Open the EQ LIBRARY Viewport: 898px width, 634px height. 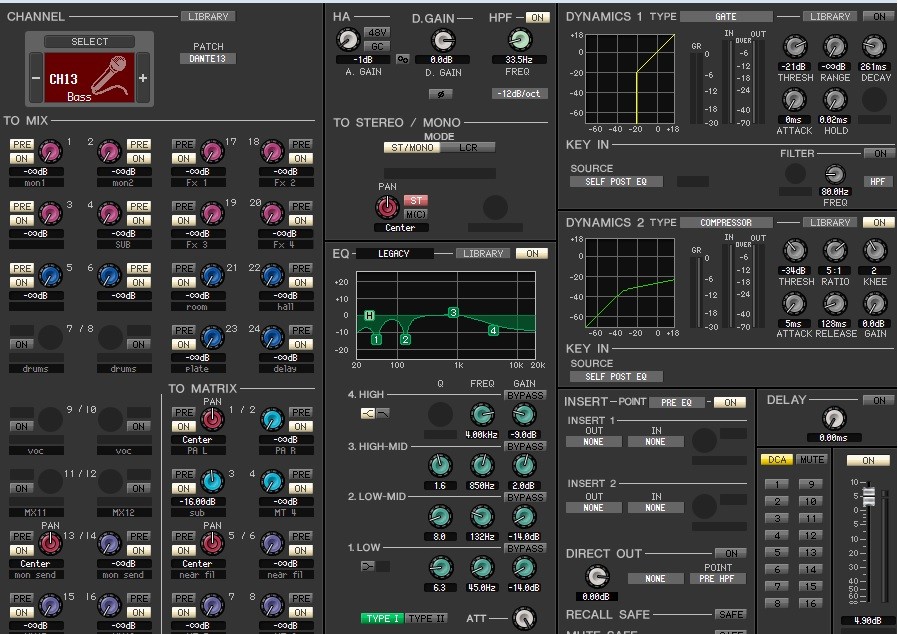483,253
